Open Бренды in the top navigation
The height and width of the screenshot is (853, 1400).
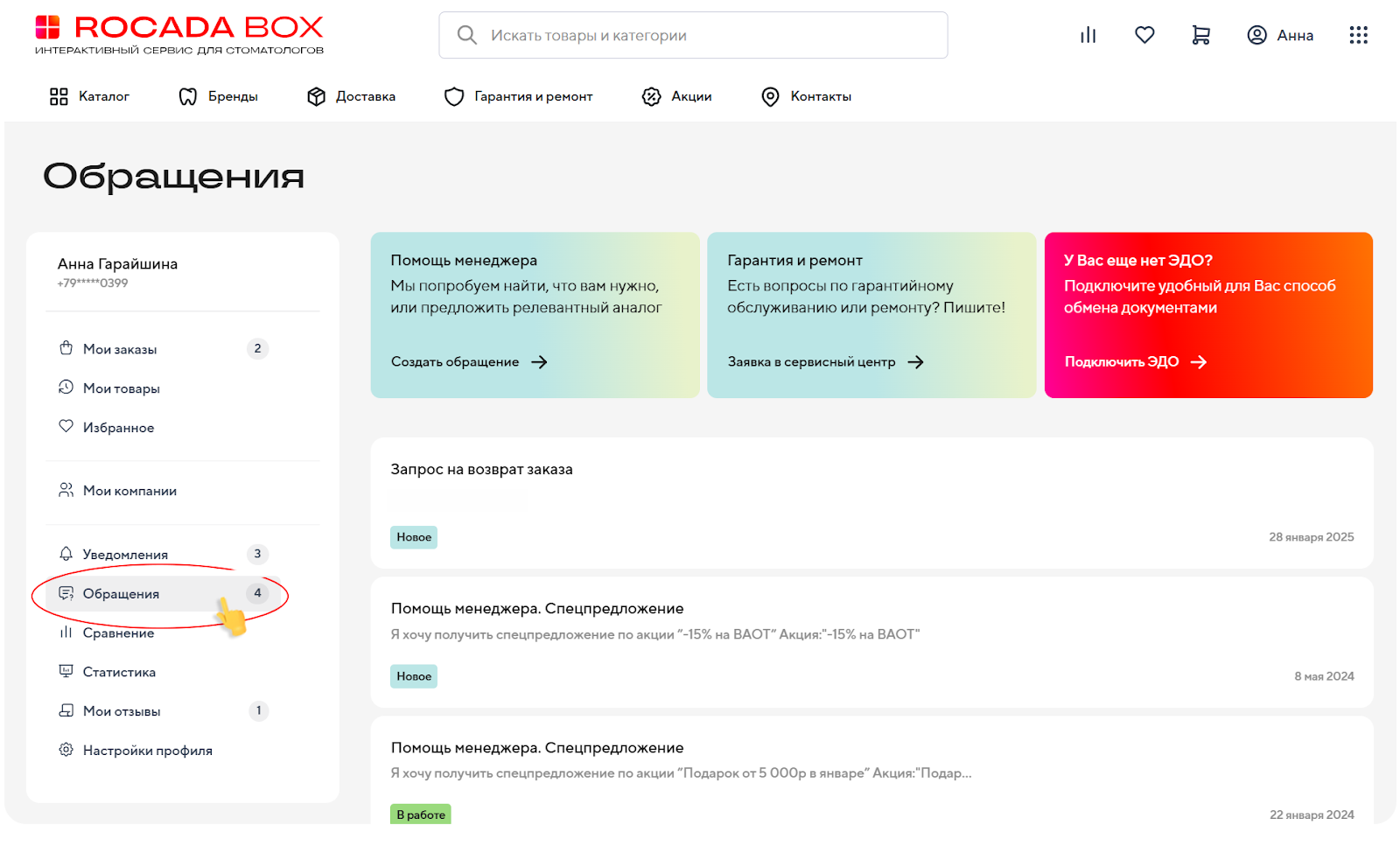tap(233, 96)
